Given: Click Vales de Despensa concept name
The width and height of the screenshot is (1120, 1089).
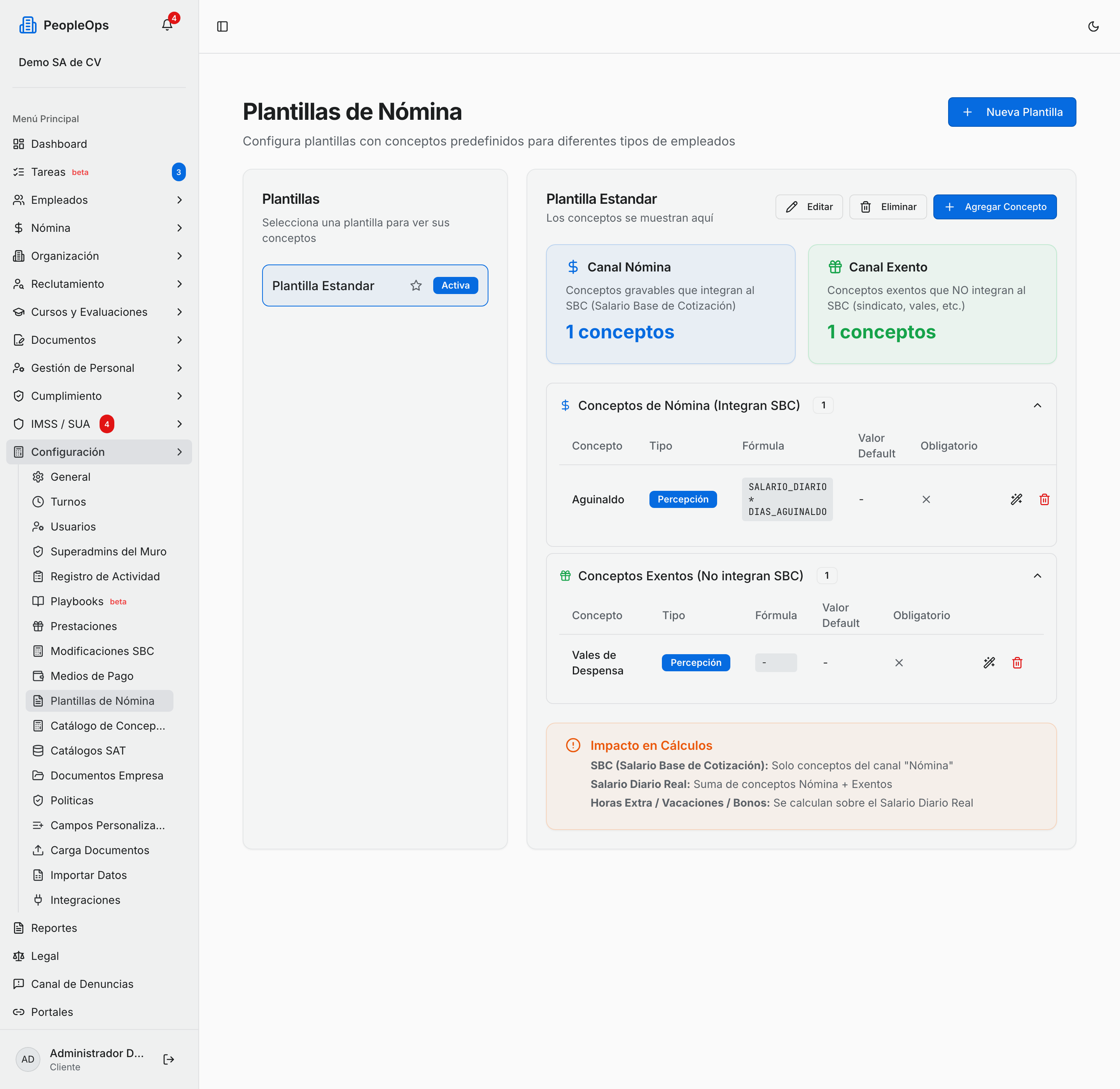Looking at the screenshot, I should [597, 662].
